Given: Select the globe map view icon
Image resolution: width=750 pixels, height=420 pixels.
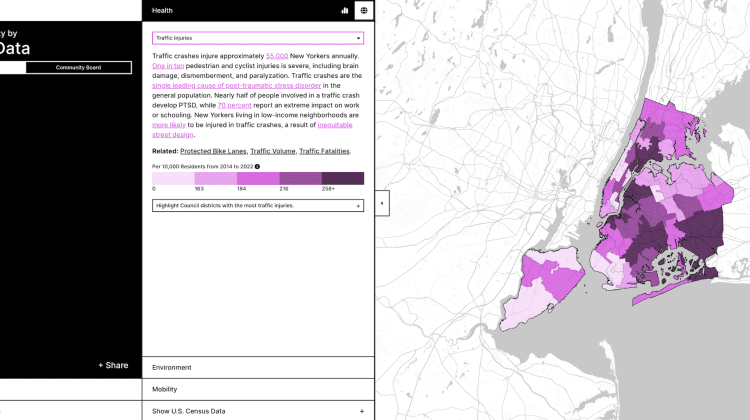Looking at the screenshot, I should point(364,11).
